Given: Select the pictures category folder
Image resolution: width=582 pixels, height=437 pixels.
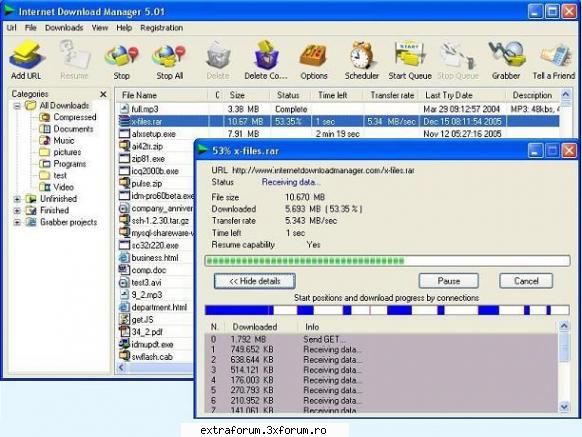Looking at the screenshot, I should point(60,152).
